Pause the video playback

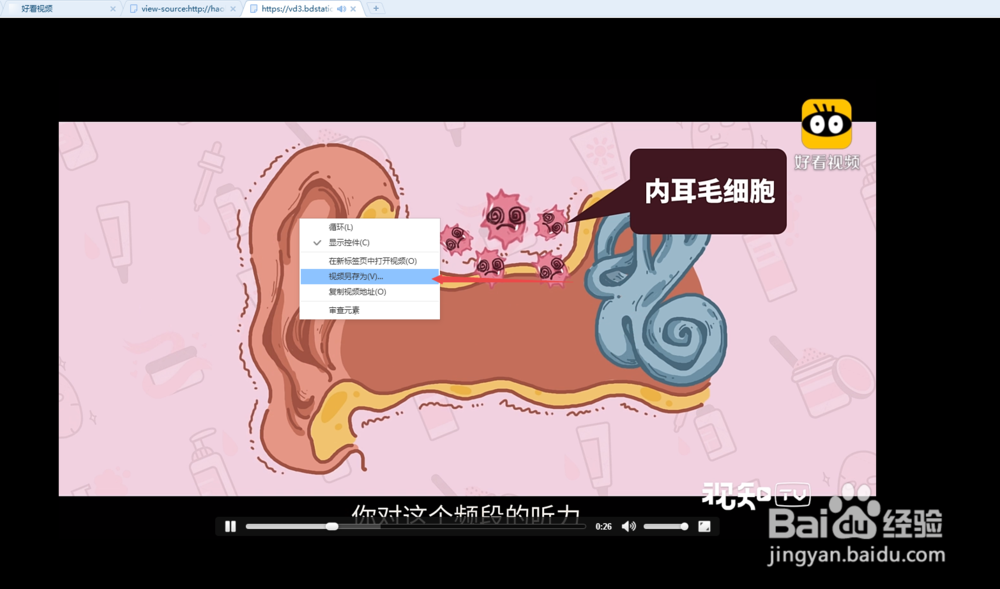coord(230,525)
